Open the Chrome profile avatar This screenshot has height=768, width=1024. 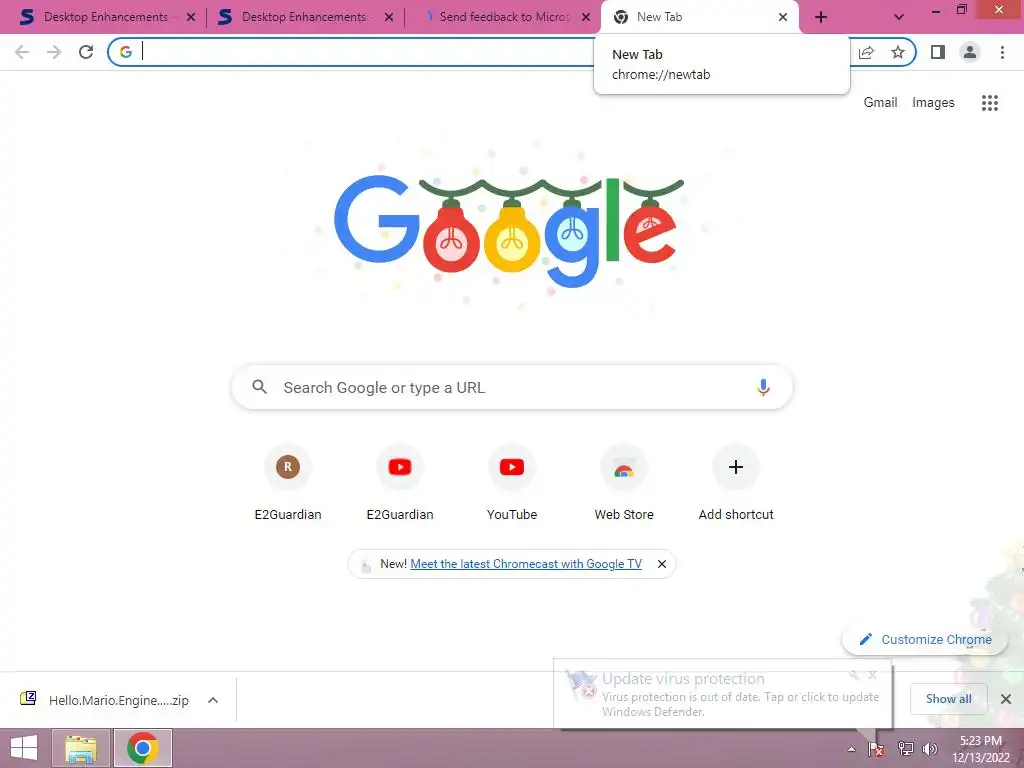pos(970,52)
